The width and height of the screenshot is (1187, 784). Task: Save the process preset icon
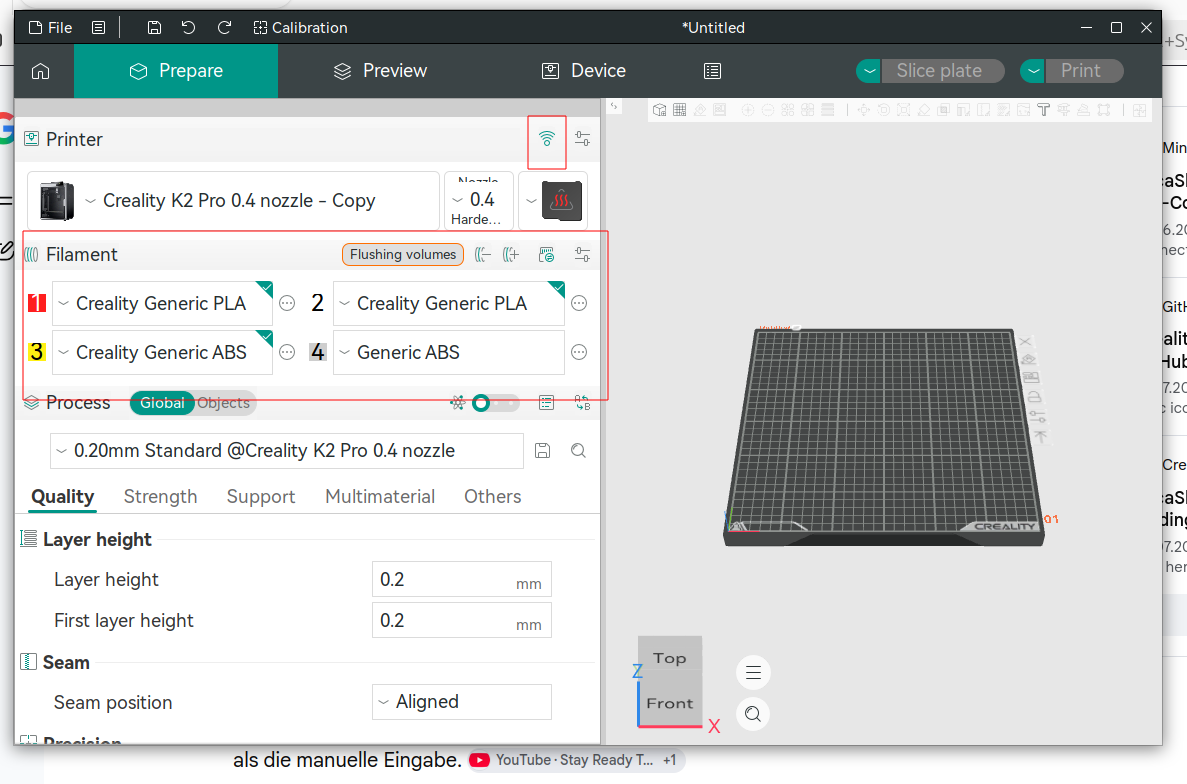pyautogui.click(x=542, y=451)
